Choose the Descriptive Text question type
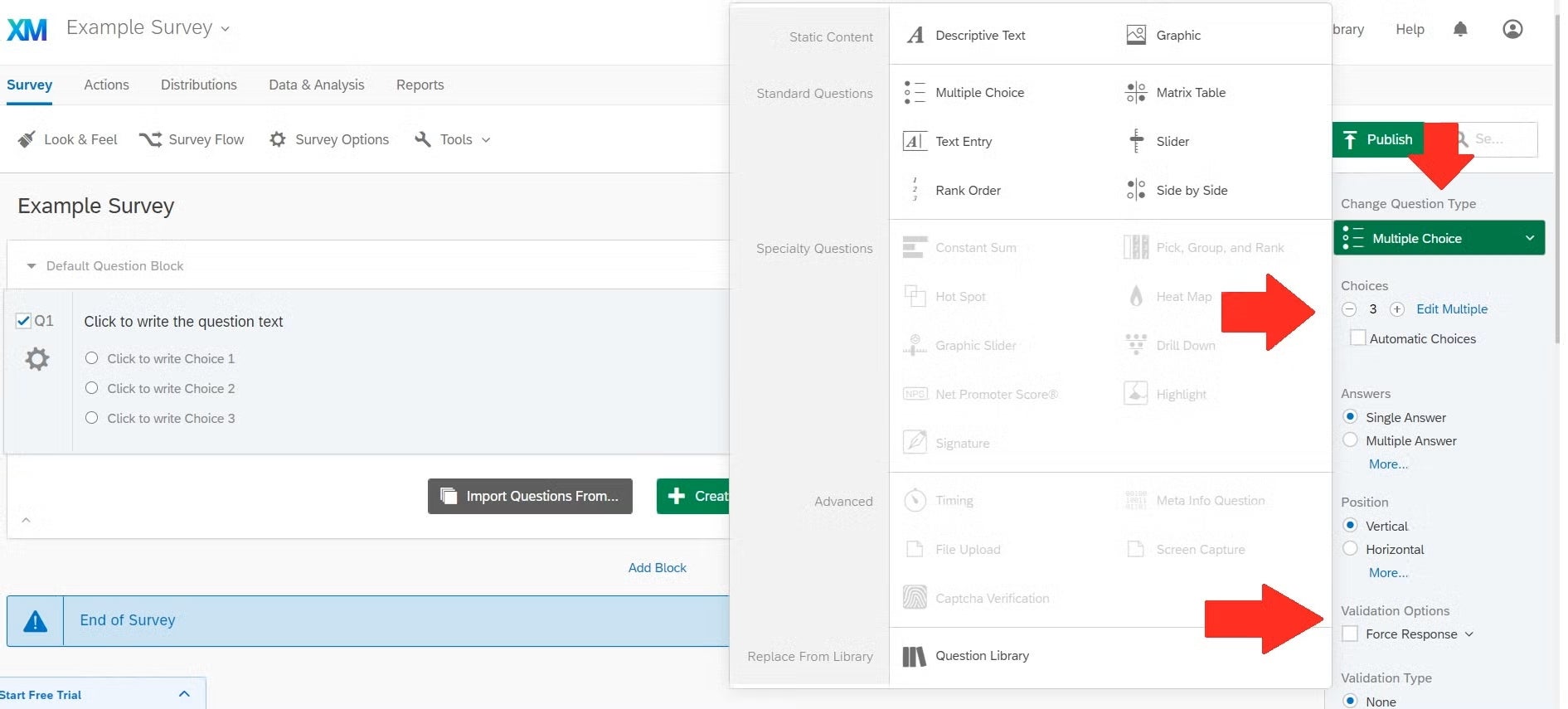This screenshot has height=709, width=1568. coord(966,35)
